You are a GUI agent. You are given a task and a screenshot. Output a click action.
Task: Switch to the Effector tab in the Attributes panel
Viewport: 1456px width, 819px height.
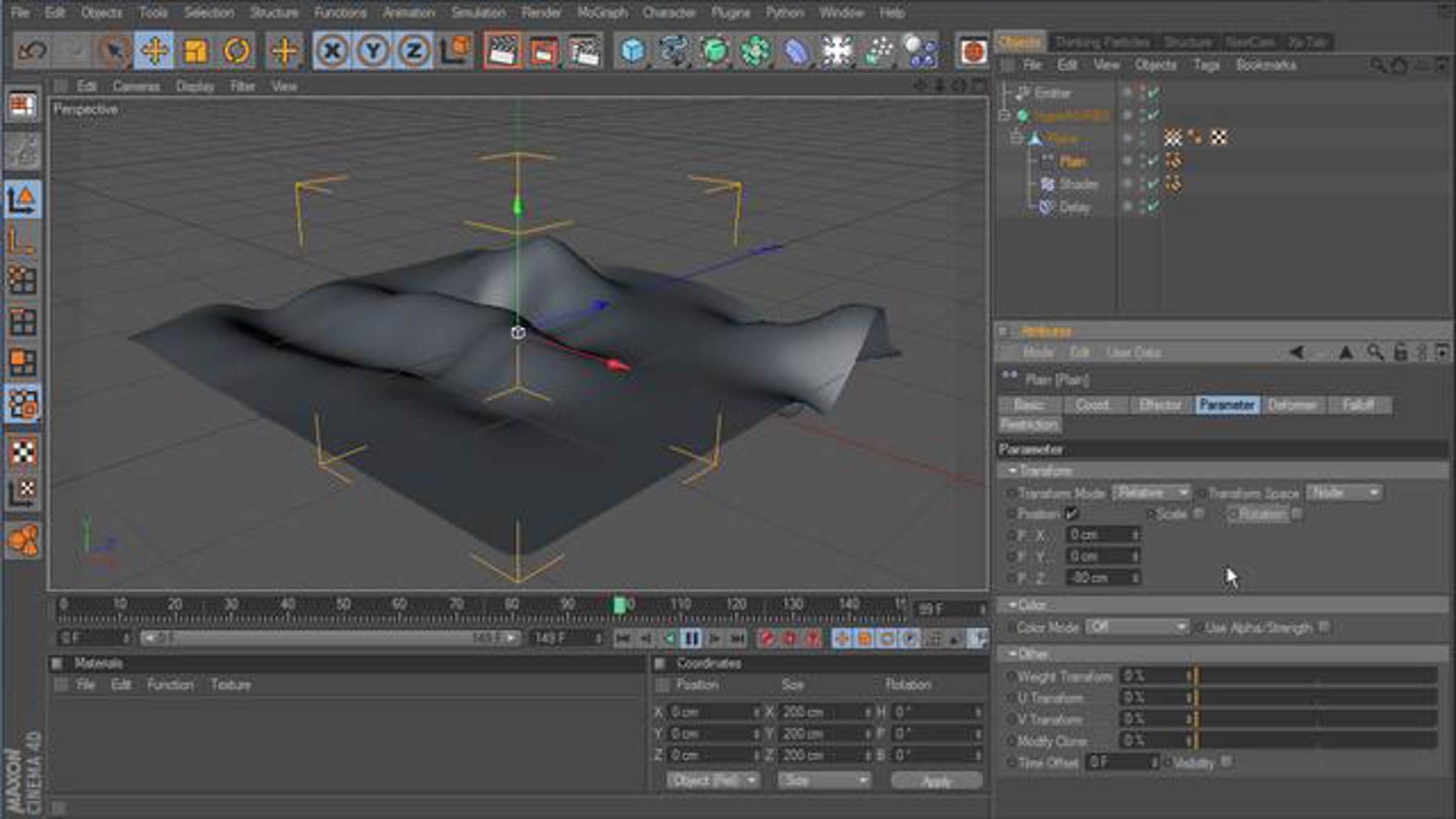tap(1161, 404)
